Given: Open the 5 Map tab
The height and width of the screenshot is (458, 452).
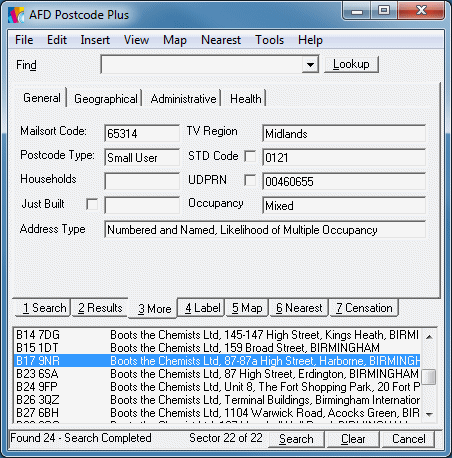Looking at the screenshot, I should tap(247, 308).
